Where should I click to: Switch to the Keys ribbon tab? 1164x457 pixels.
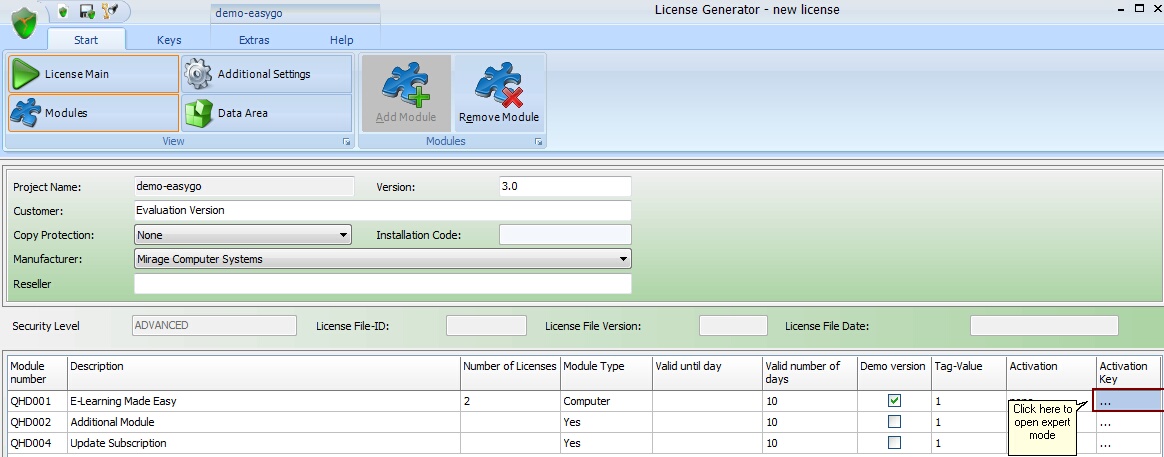pos(169,40)
